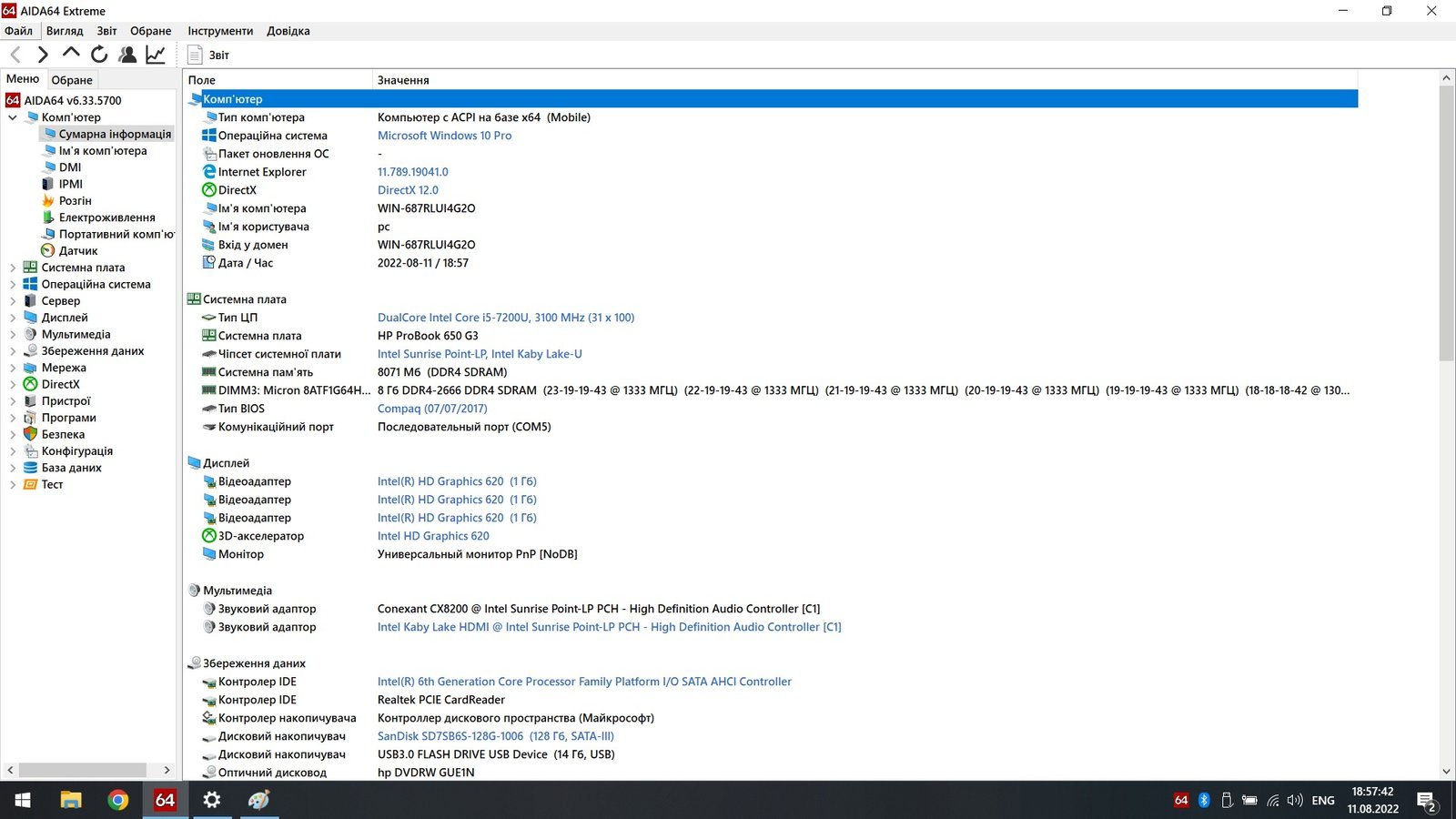The height and width of the screenshot is (819, 1456).
Task: Open Google Chrome from taskbar
Action: click(x=117, y=800)
